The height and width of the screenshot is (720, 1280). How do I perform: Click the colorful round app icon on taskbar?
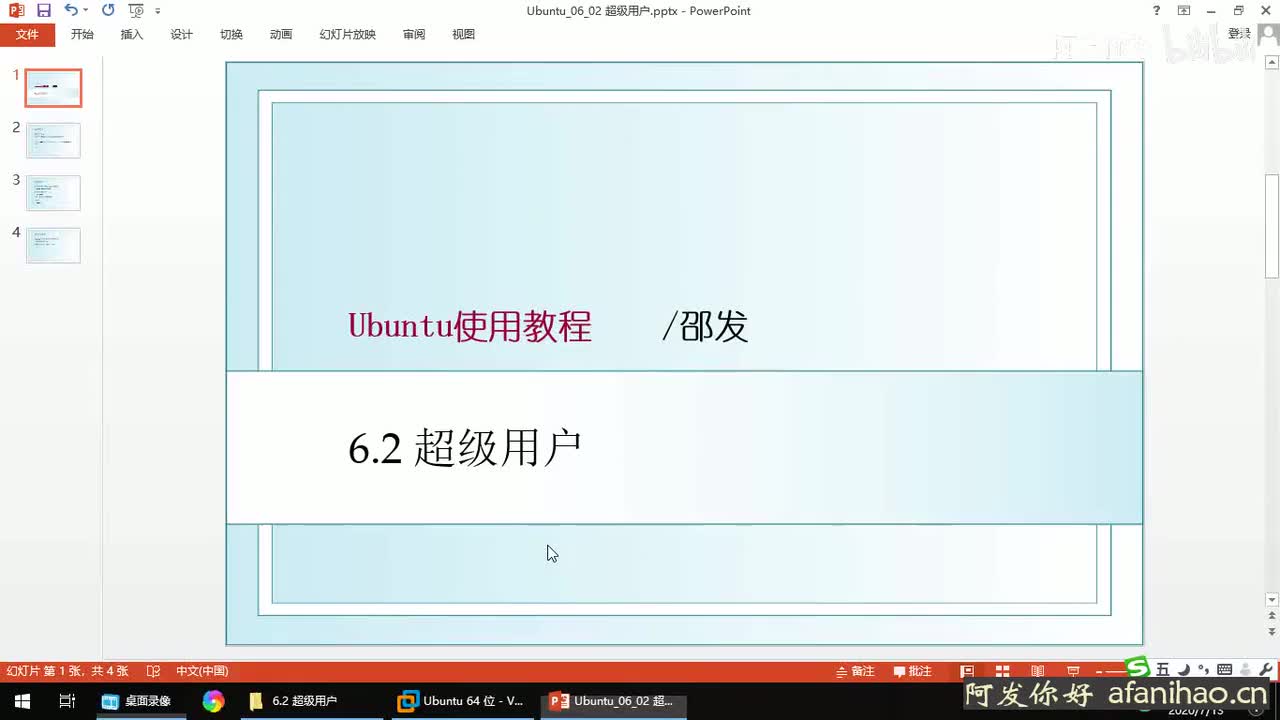coord(213,701)
